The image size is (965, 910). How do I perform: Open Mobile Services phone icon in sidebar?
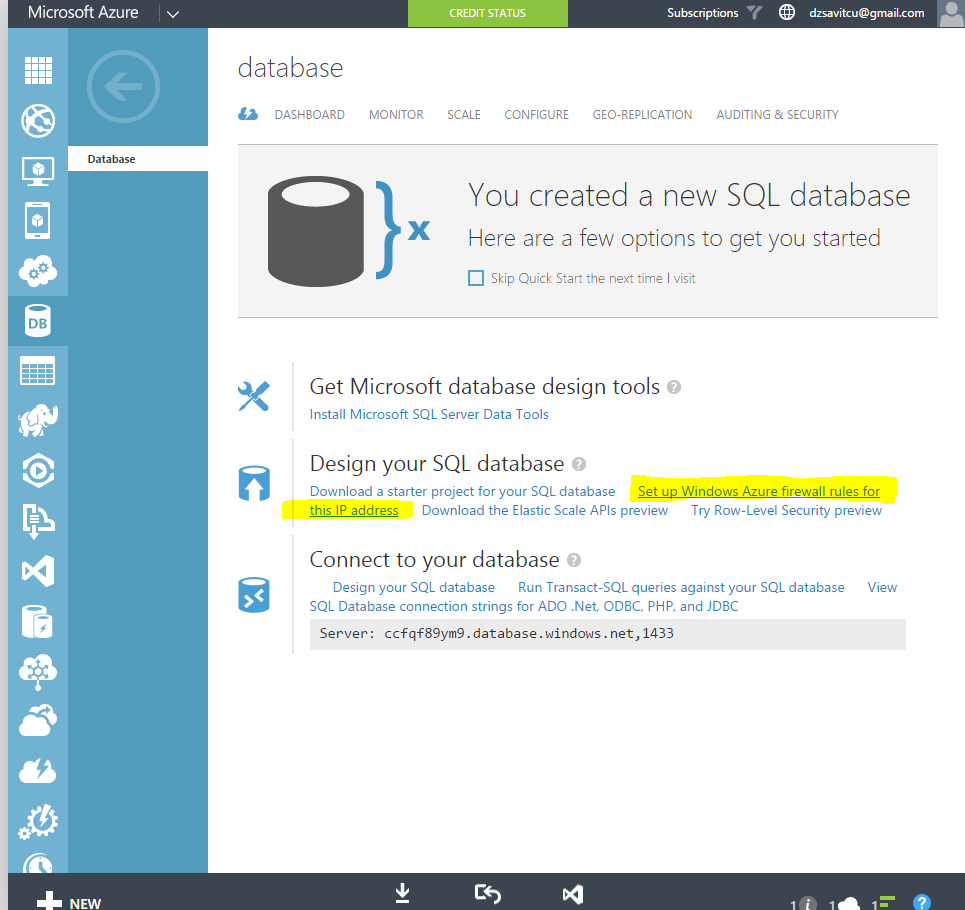[38, 220]
